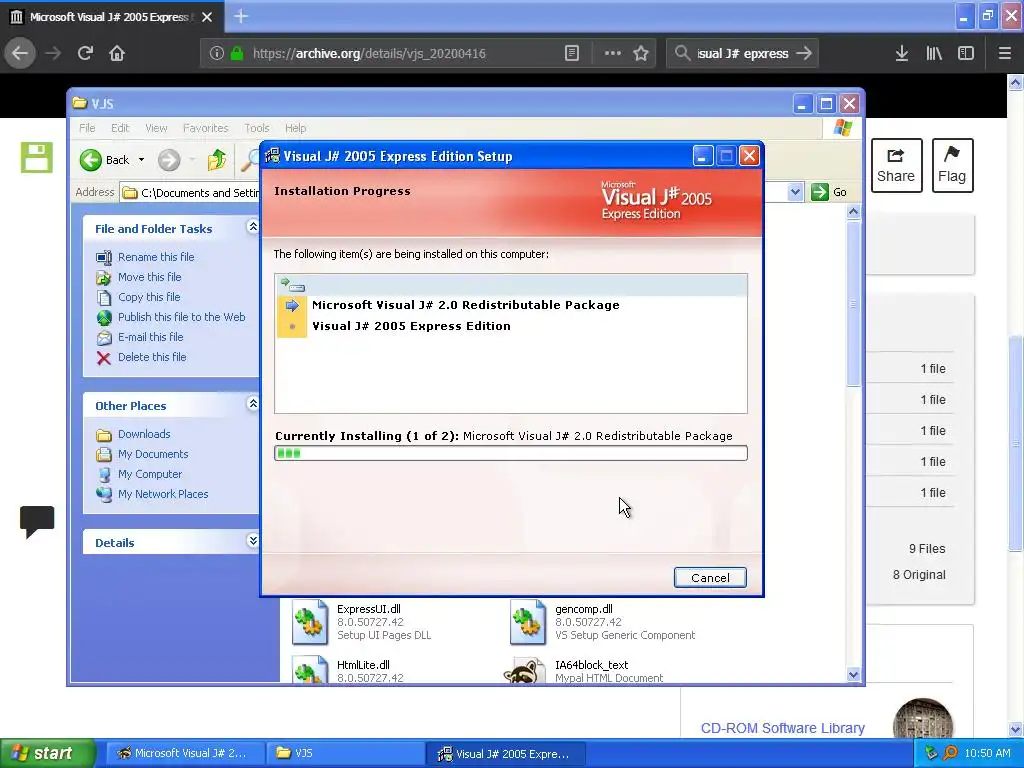Click Back in VJS Explorer window
The image size is (1024, 768).
point(104,160)
